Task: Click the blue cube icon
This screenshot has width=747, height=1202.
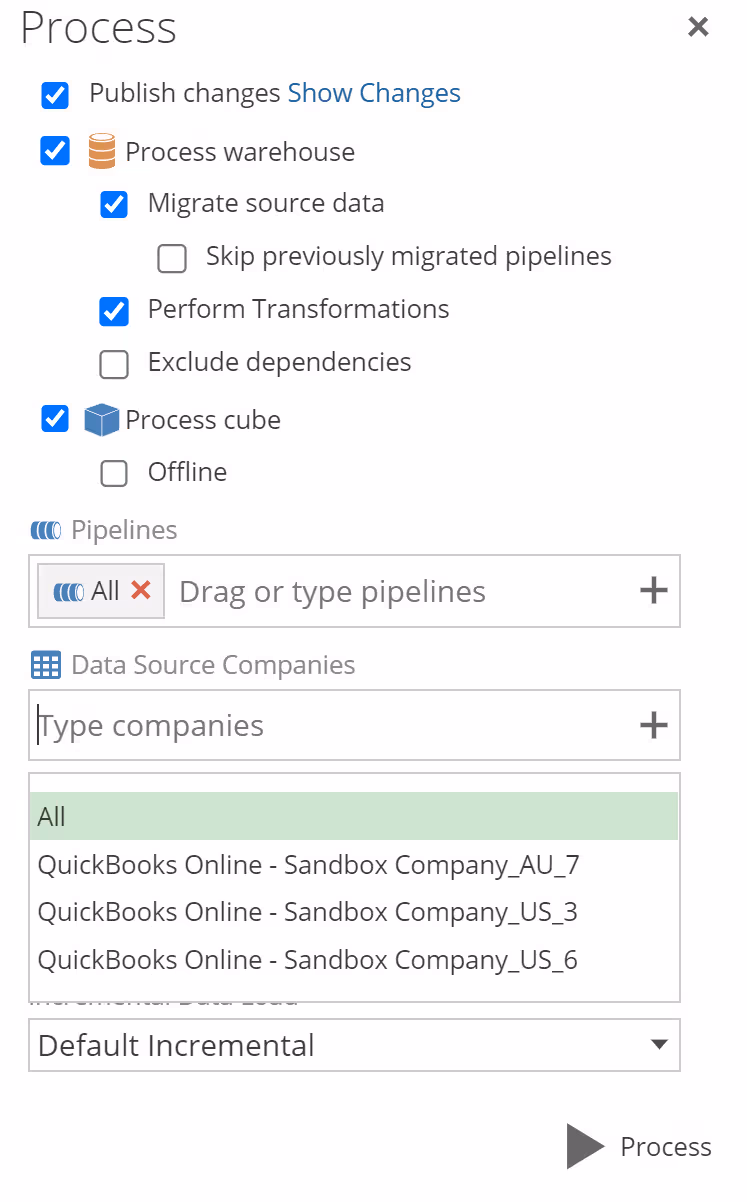Action: [x=102, y=420]
